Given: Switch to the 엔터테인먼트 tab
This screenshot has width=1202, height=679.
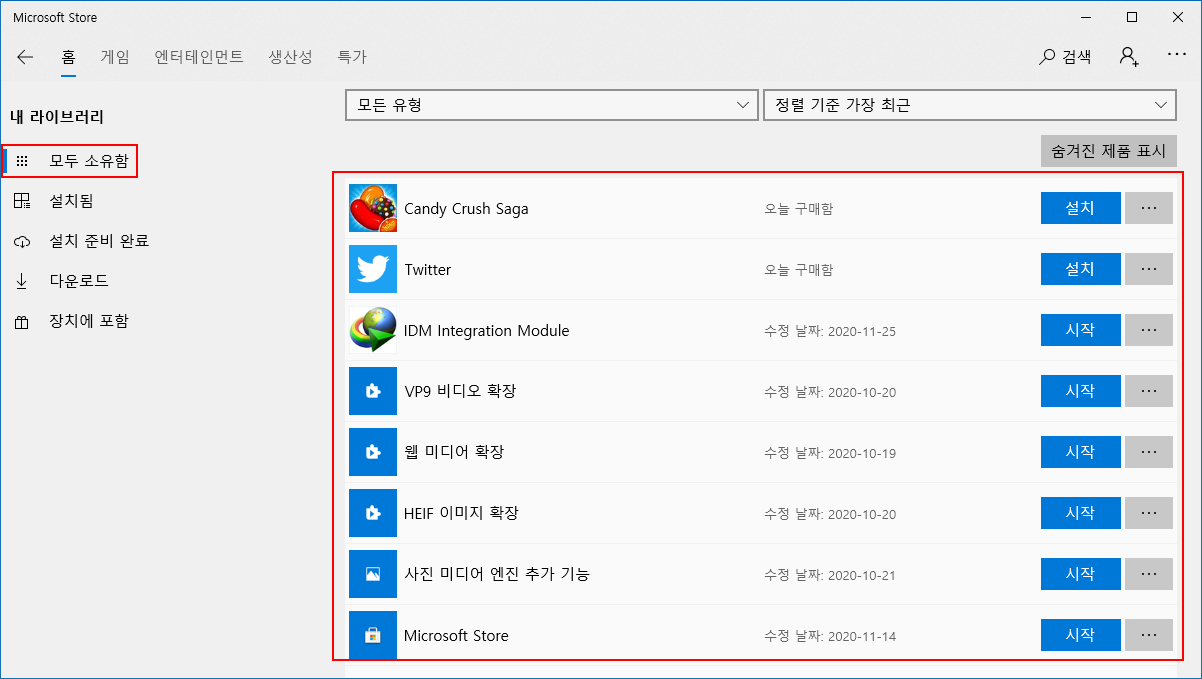Looking at the screenshot, I should click(199, 57).
